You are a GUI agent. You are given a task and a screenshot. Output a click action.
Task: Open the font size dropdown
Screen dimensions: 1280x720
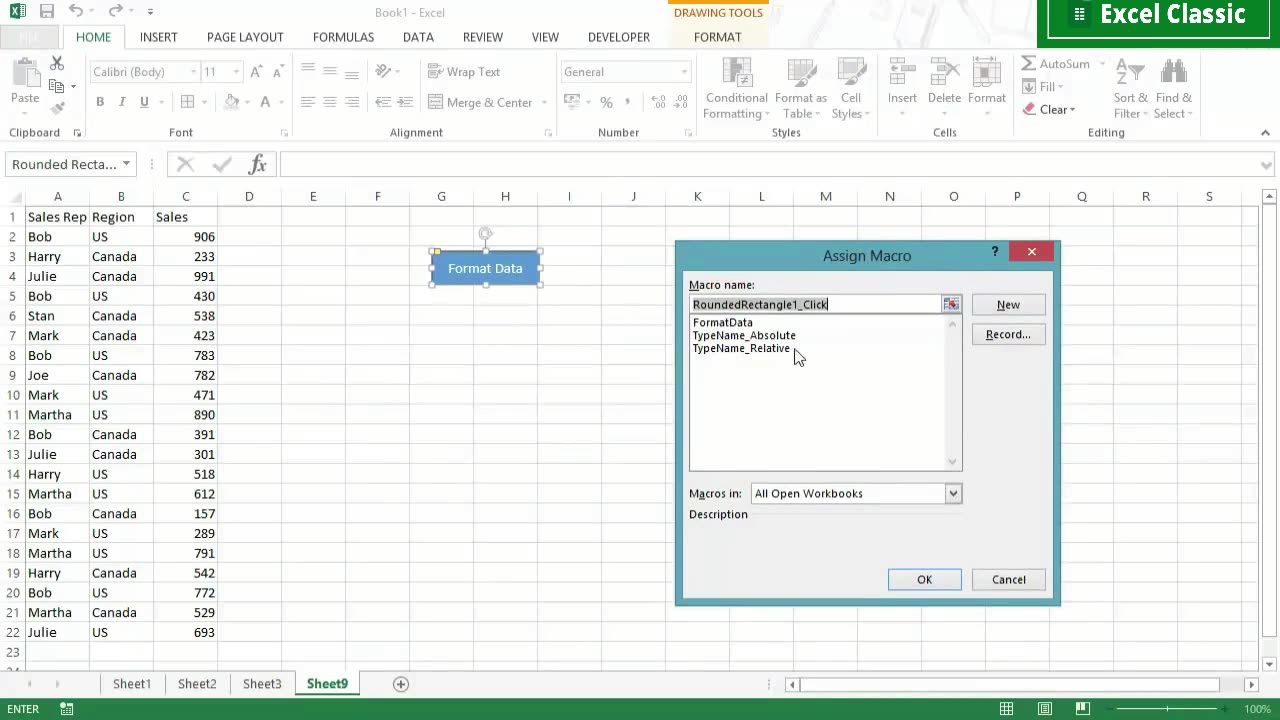[236, 72]
